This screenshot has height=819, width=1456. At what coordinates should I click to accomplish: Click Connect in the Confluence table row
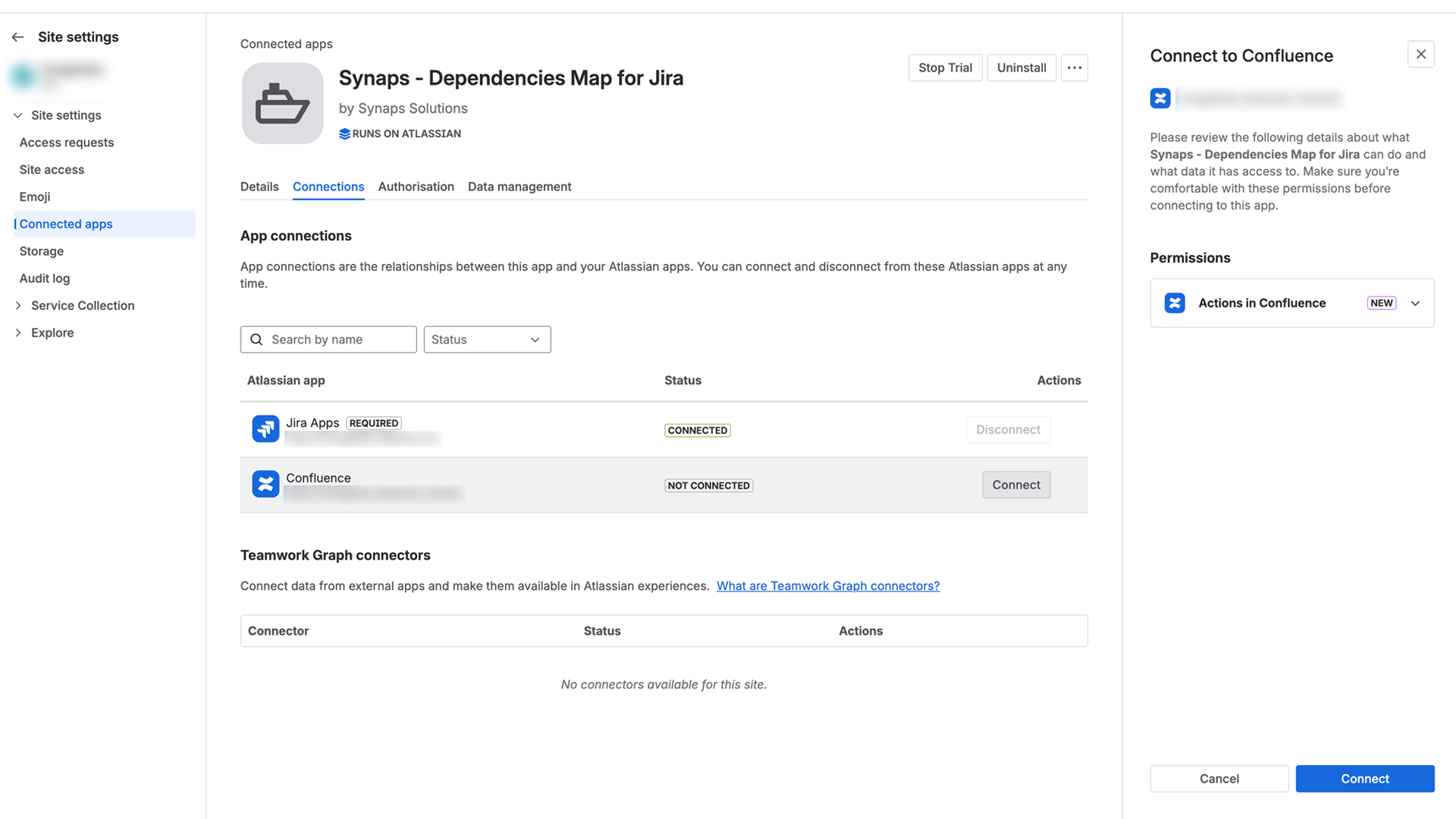[1016, 485]
